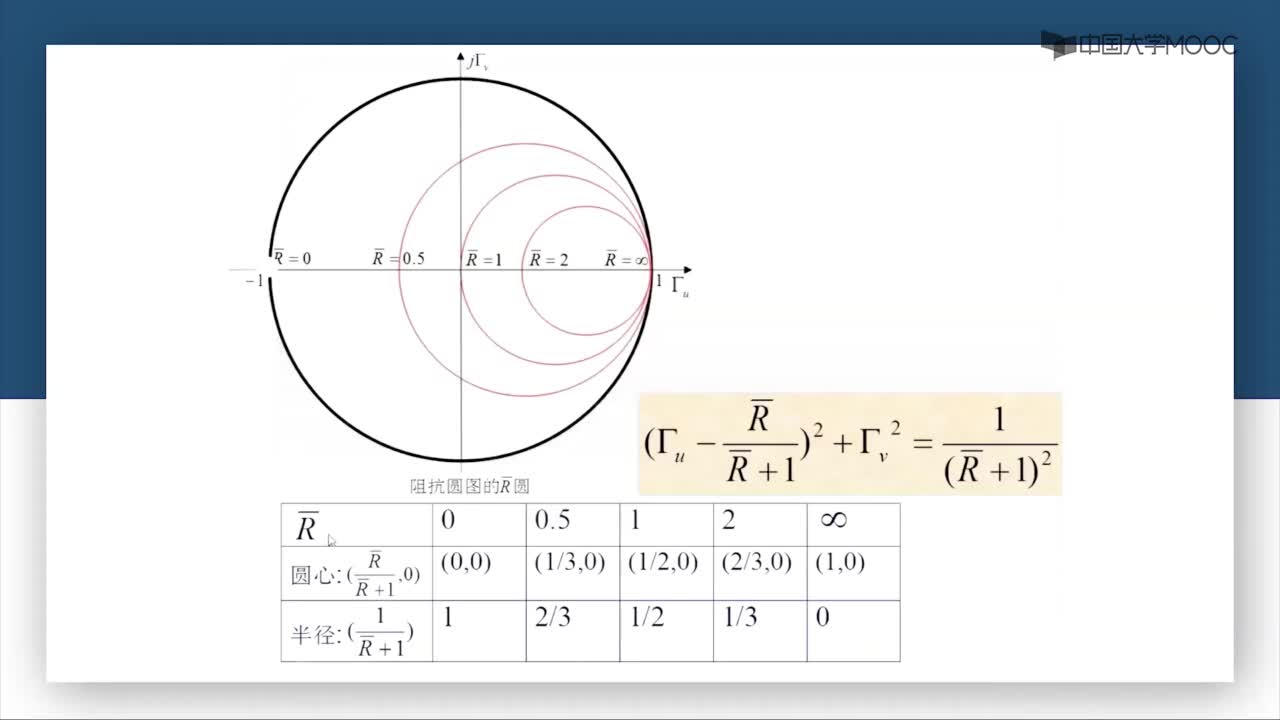Click the radius cell 0 in last column
The image size is (1280, 720).
point(853,631)
